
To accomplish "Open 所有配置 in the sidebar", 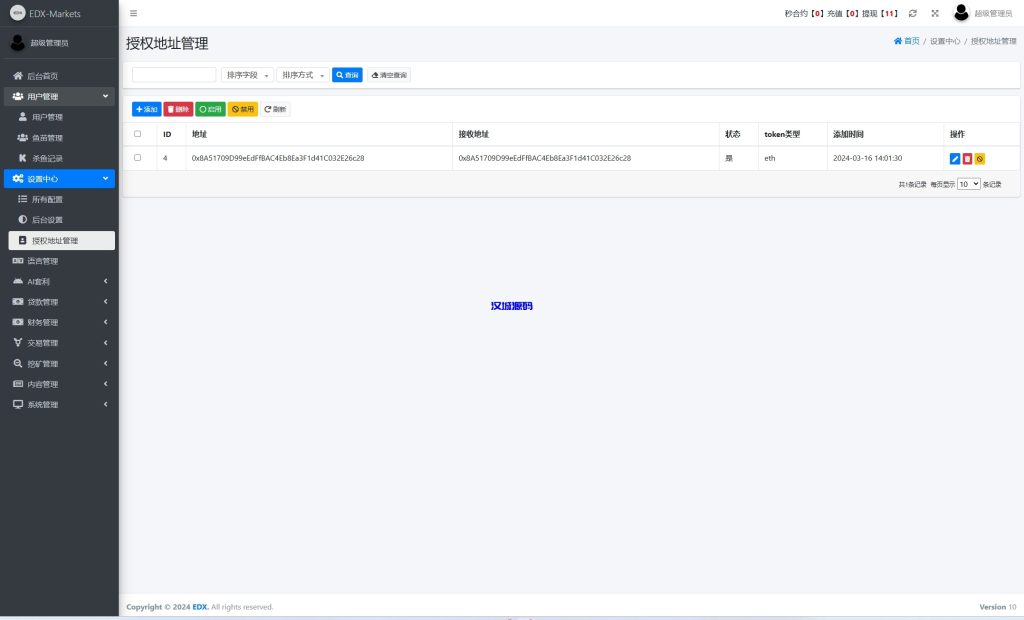I will click(x=47, y=199).
